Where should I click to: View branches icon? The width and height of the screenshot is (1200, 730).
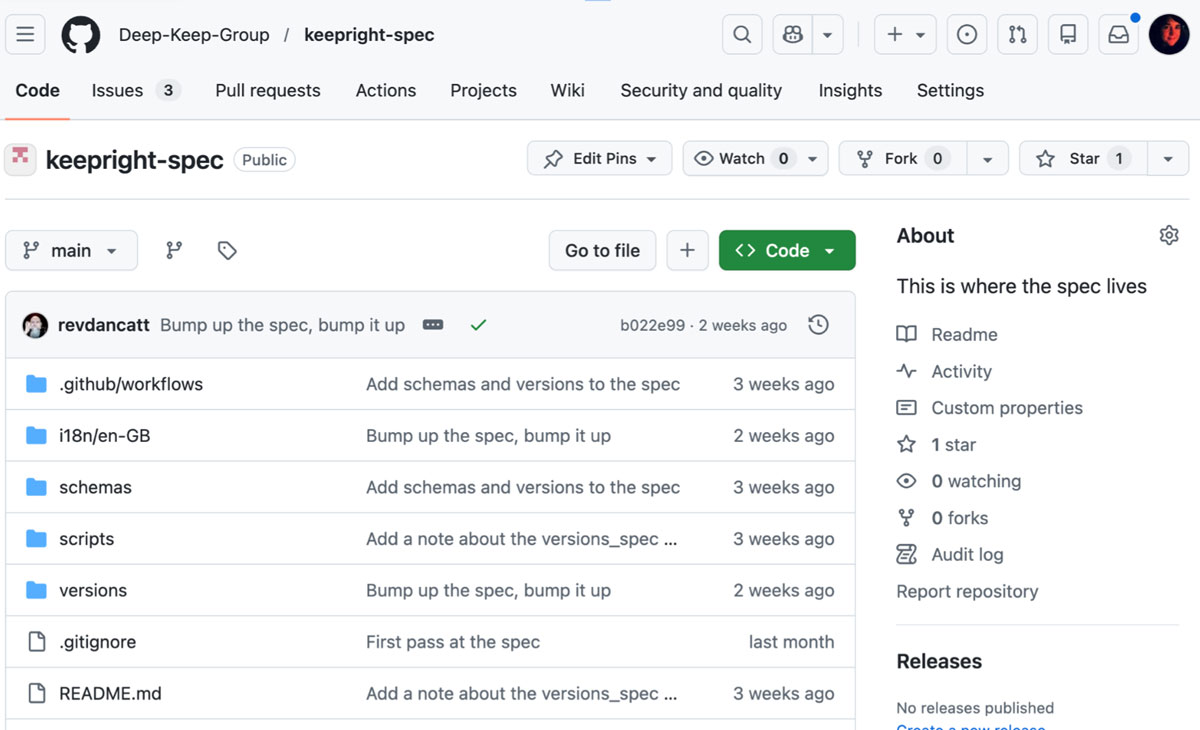click(x=174, y=250)
